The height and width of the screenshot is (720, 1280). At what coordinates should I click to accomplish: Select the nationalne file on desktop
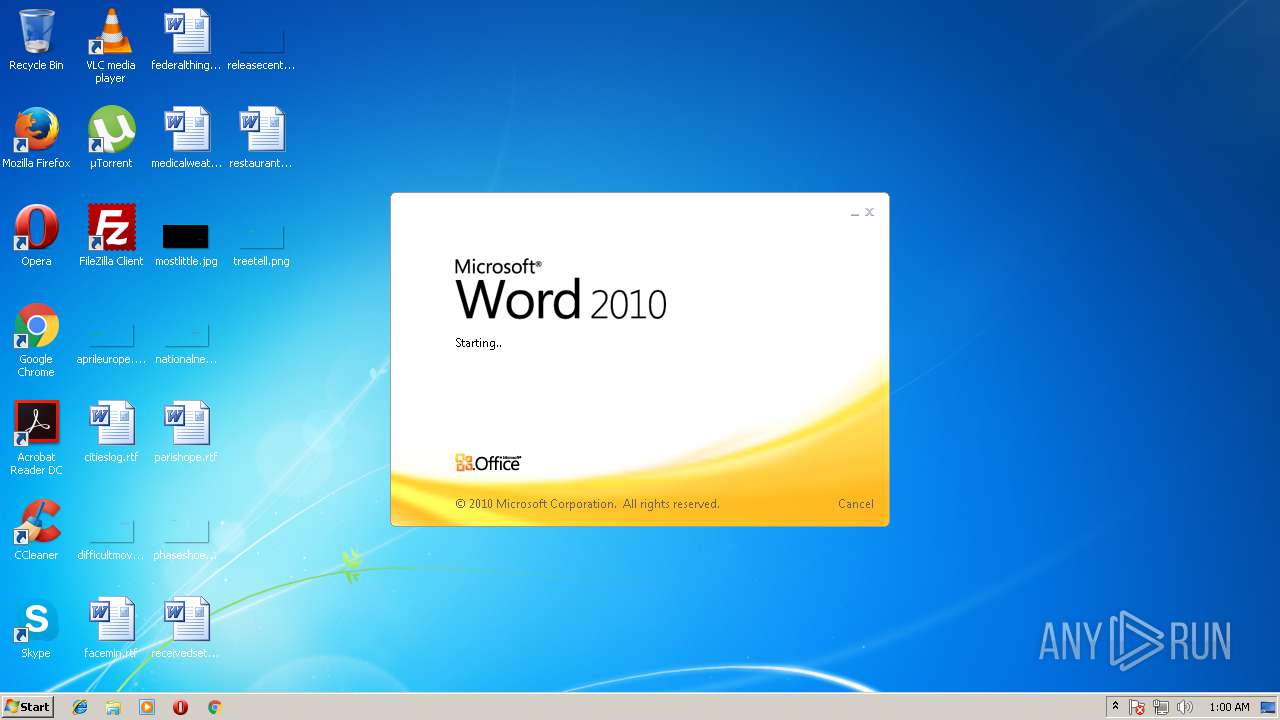click(x=186, y=342)
